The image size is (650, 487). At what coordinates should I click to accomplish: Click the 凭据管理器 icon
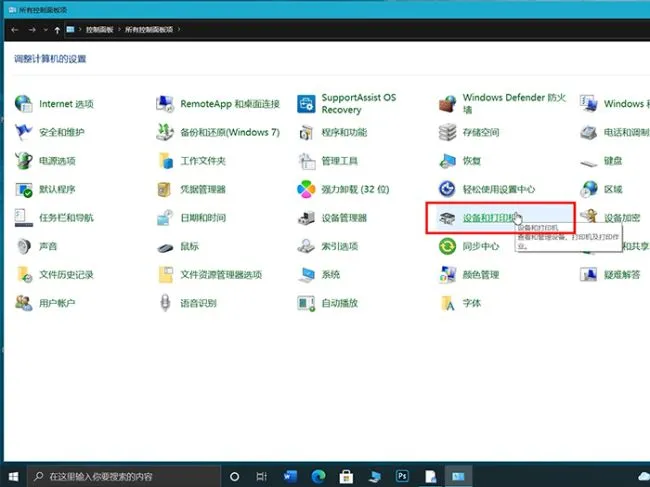tap(164, 189)
